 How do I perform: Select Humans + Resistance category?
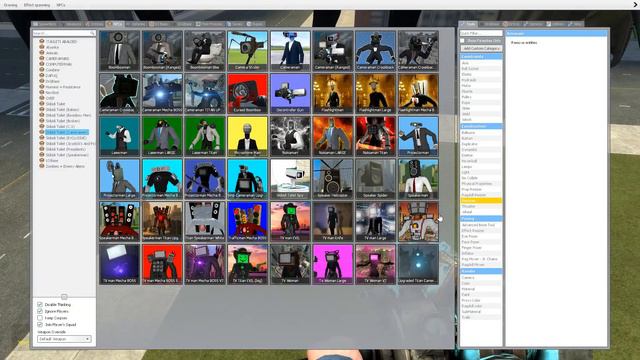coord(63,87)
